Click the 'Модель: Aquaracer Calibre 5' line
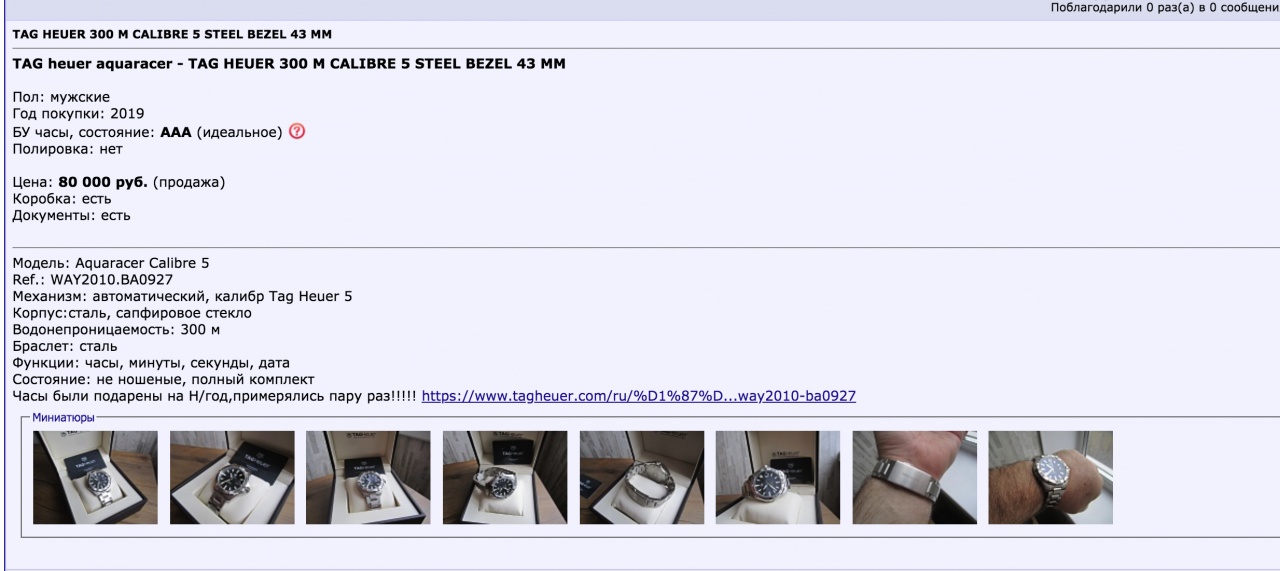The image size is (1280, 571). [x=111, y=263]
